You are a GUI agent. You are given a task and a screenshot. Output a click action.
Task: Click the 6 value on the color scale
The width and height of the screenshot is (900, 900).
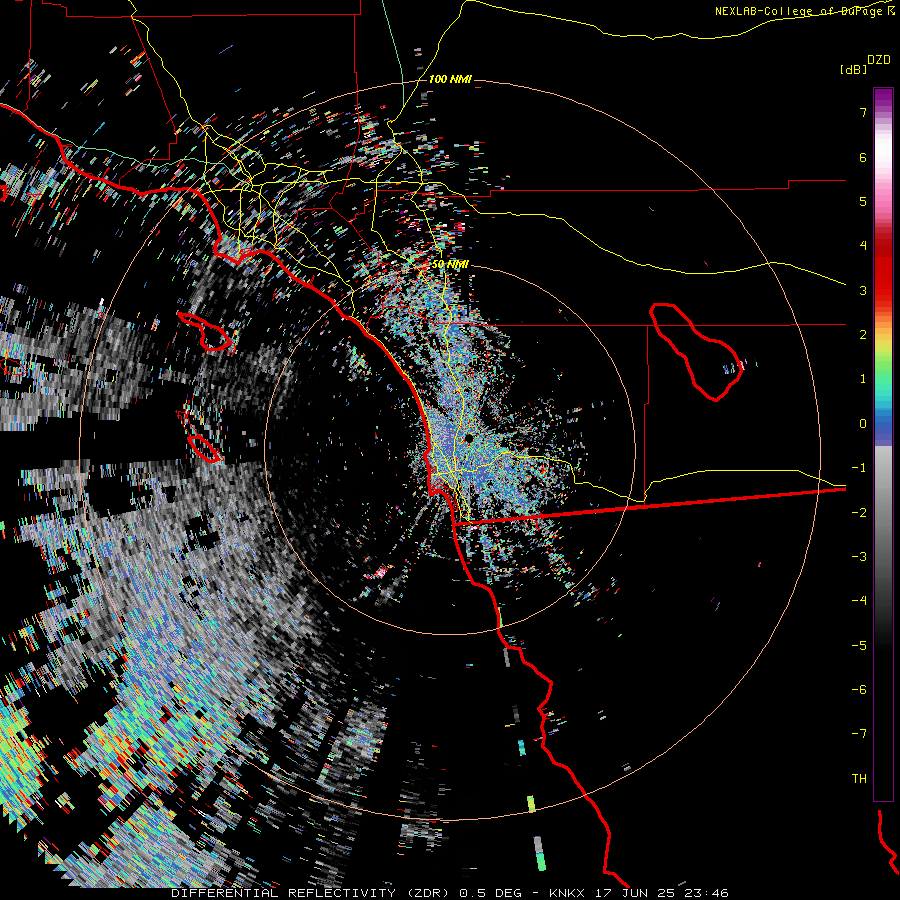coord(863,157)
